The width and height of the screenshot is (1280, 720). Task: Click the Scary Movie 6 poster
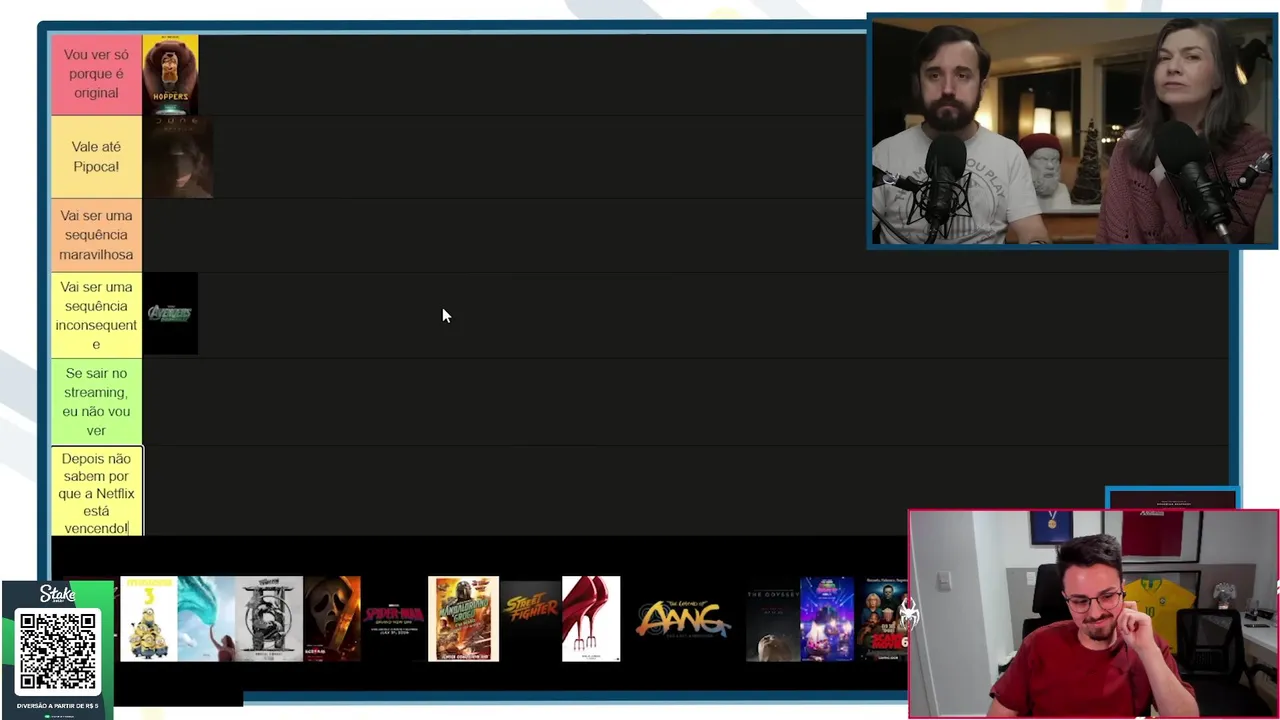coord(881,618)
